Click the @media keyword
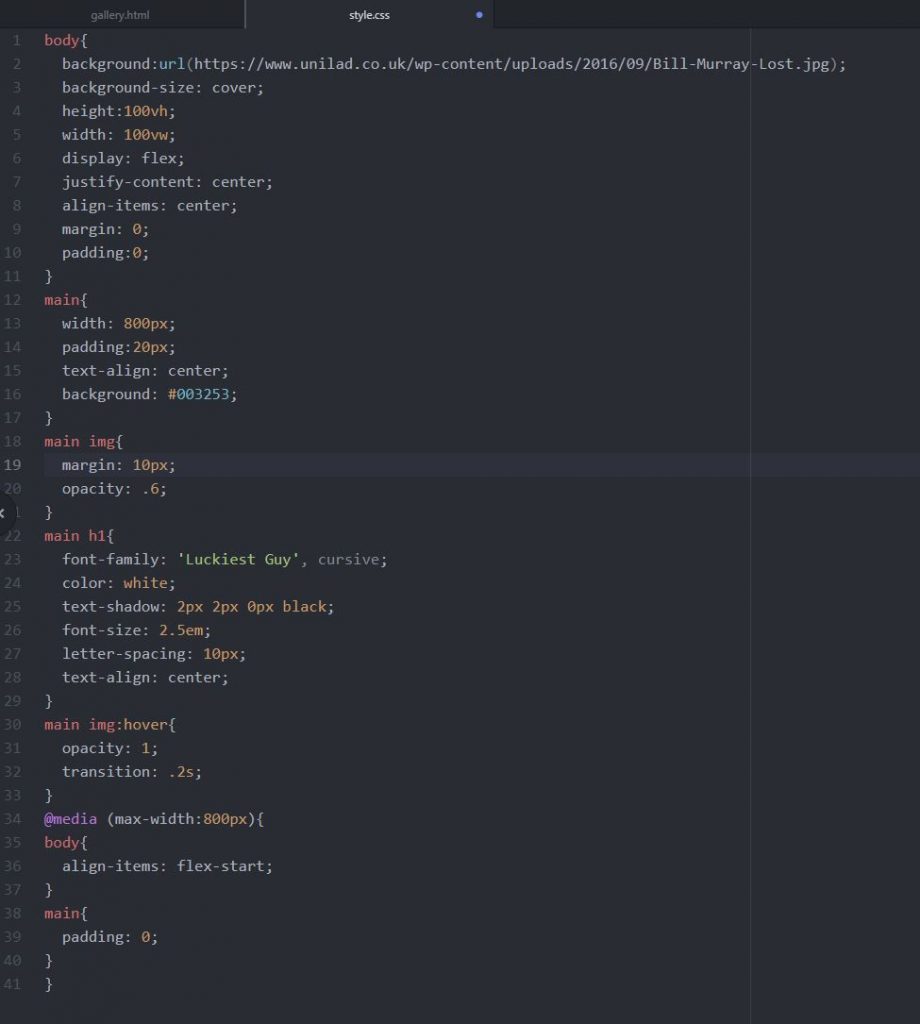The image size is (920, 1024). (71, 819)
